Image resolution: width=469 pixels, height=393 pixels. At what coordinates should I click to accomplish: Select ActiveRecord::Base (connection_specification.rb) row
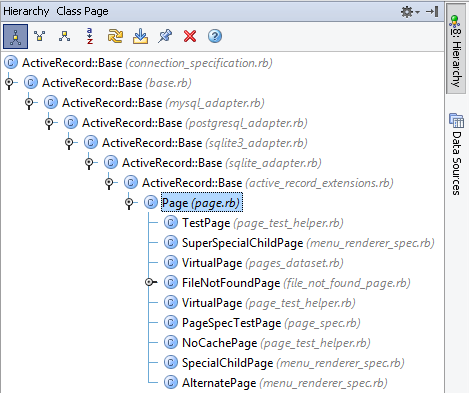pyautogui.click(x=138, y=63)
